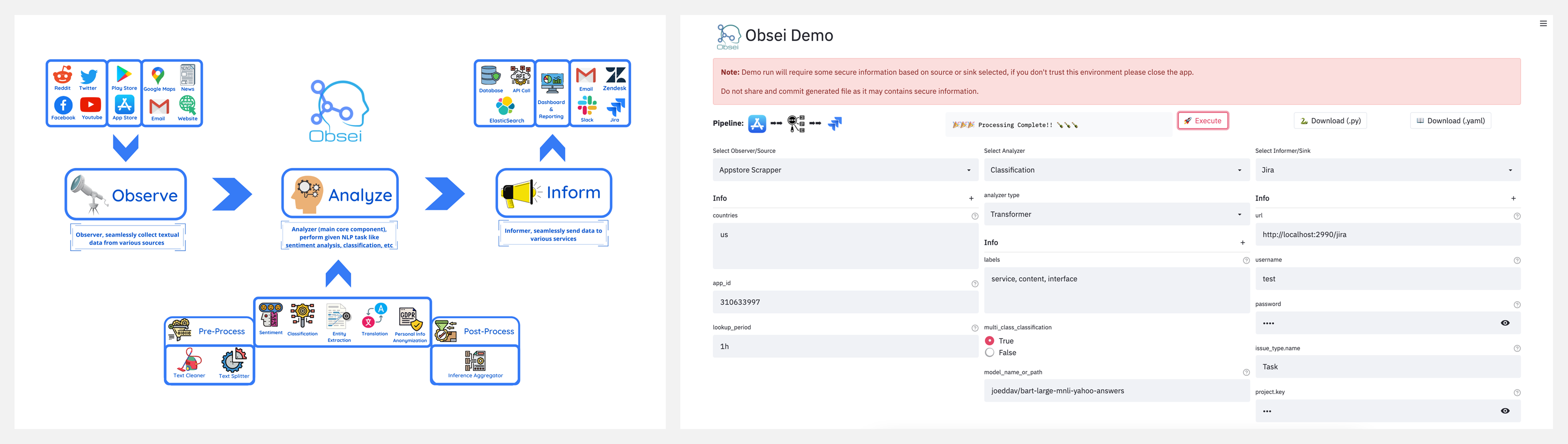
Task: Click the Observe box in diagram
Action: click(x=125, y=194)
